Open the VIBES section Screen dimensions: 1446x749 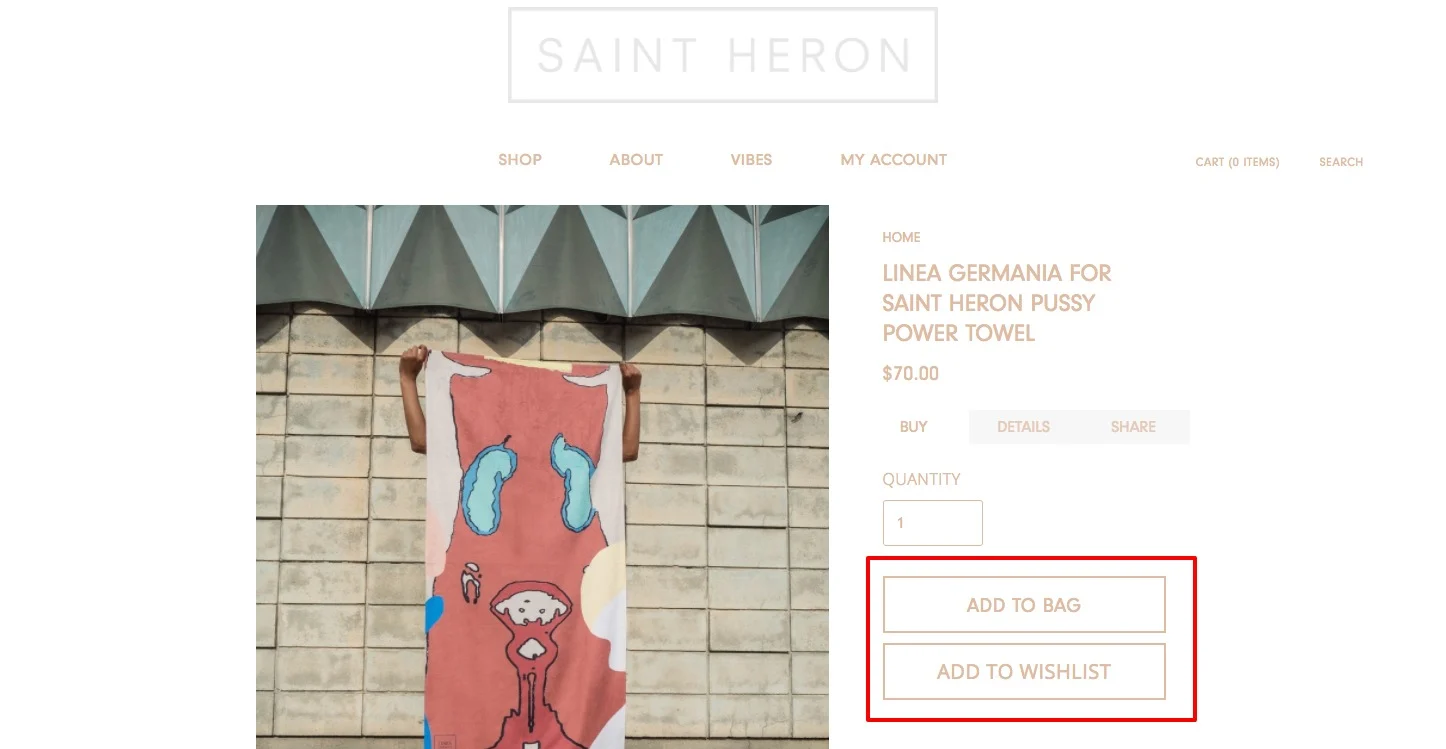tap(751, 160)
